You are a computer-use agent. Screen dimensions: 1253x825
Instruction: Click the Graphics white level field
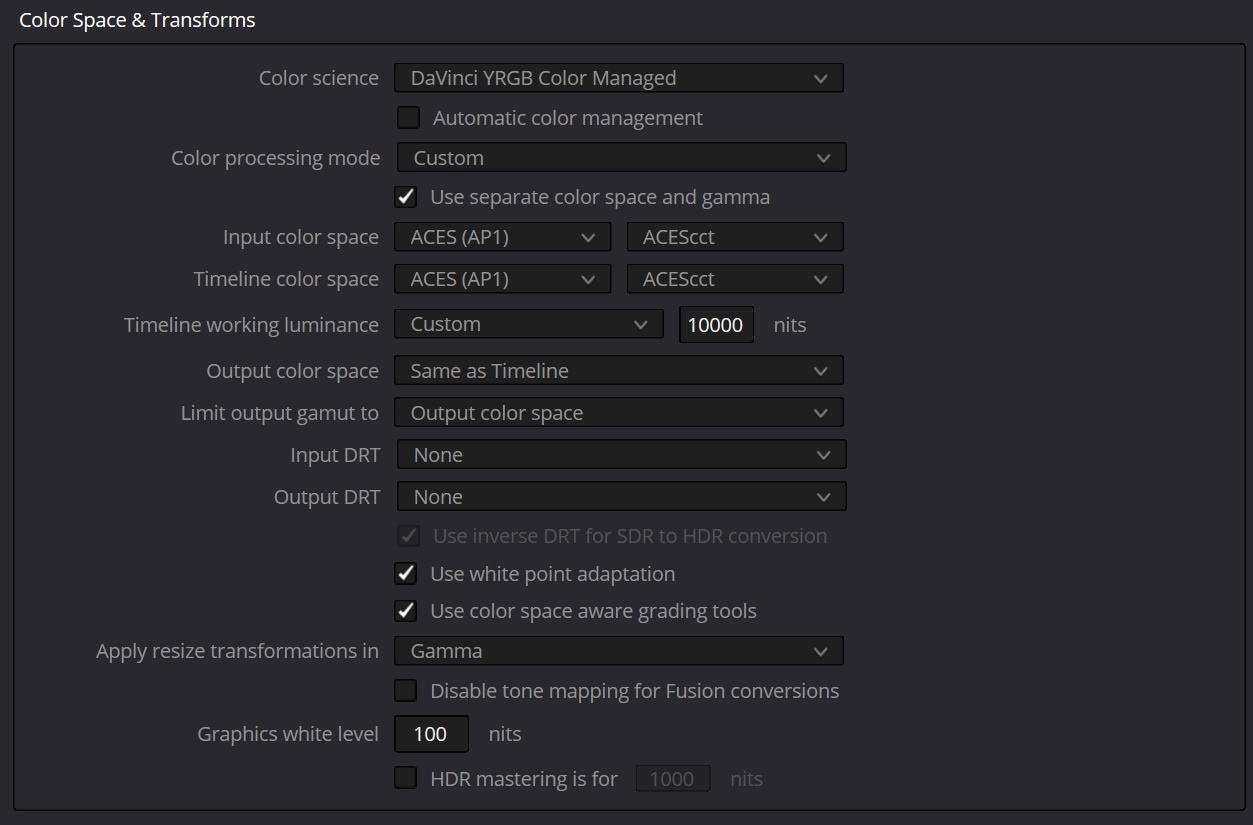click(x=431, y=734)
